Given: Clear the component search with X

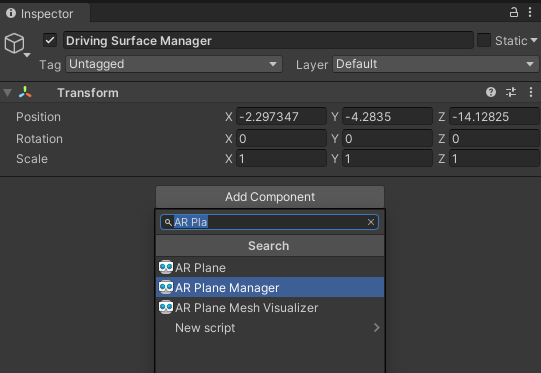Looking at the screenshot, I should (371, 222).
